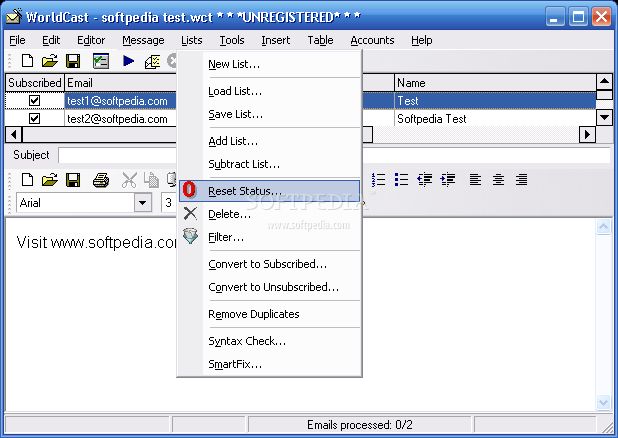This screenshot has width=618, height=438.
Task: Choose Load List... menu entry
Action: (270, 91)
